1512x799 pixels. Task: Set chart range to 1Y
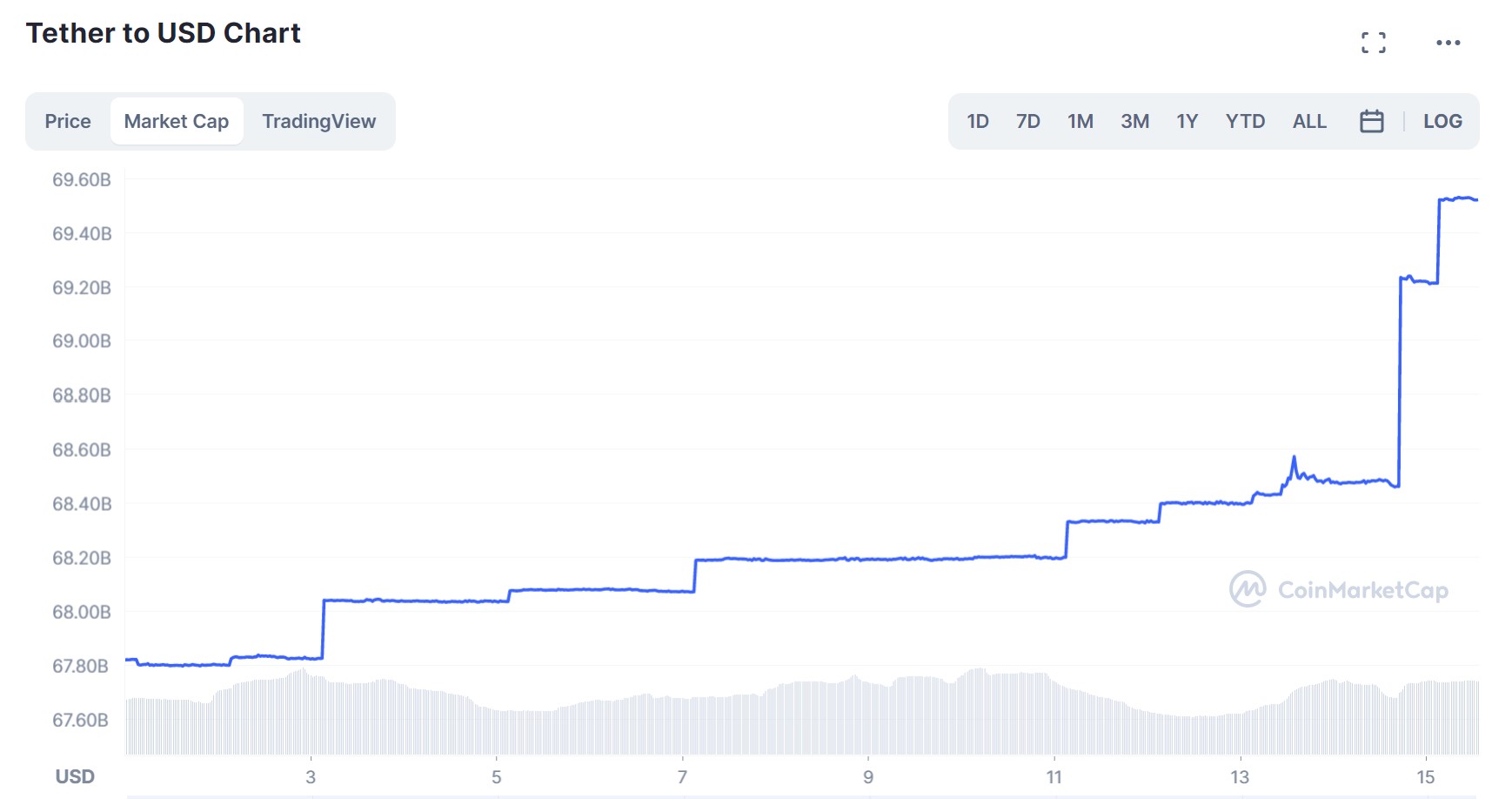coord(1188,121)
